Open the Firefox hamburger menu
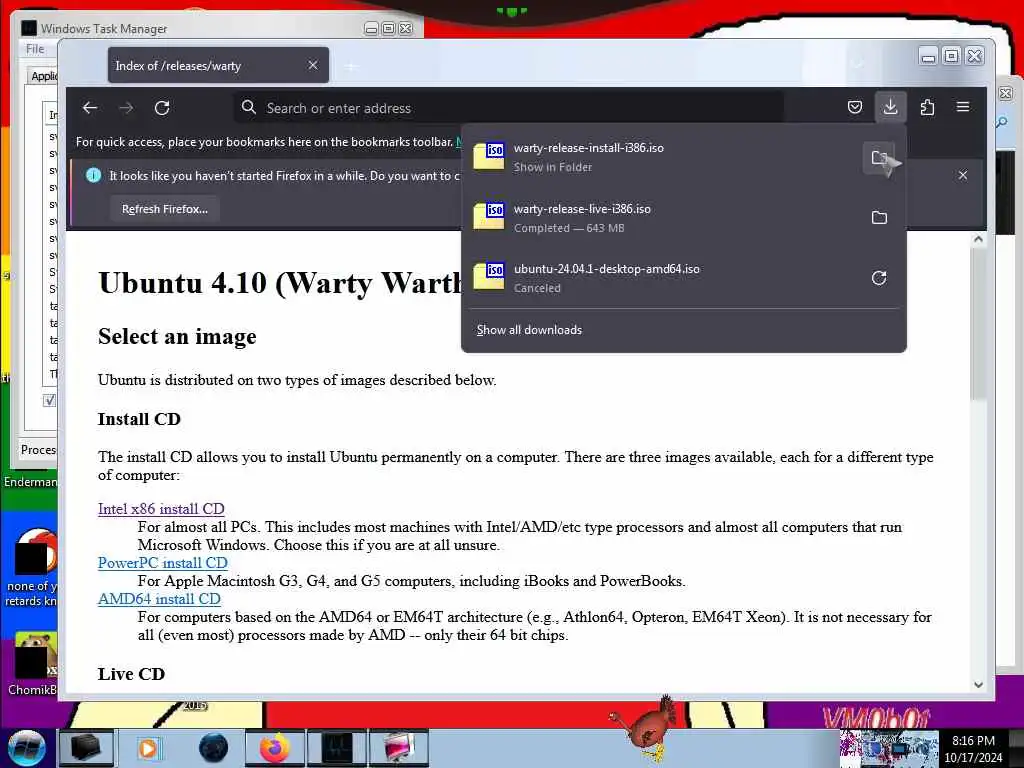The width and height of the screenshot is (1024, 768). (963, 107)
